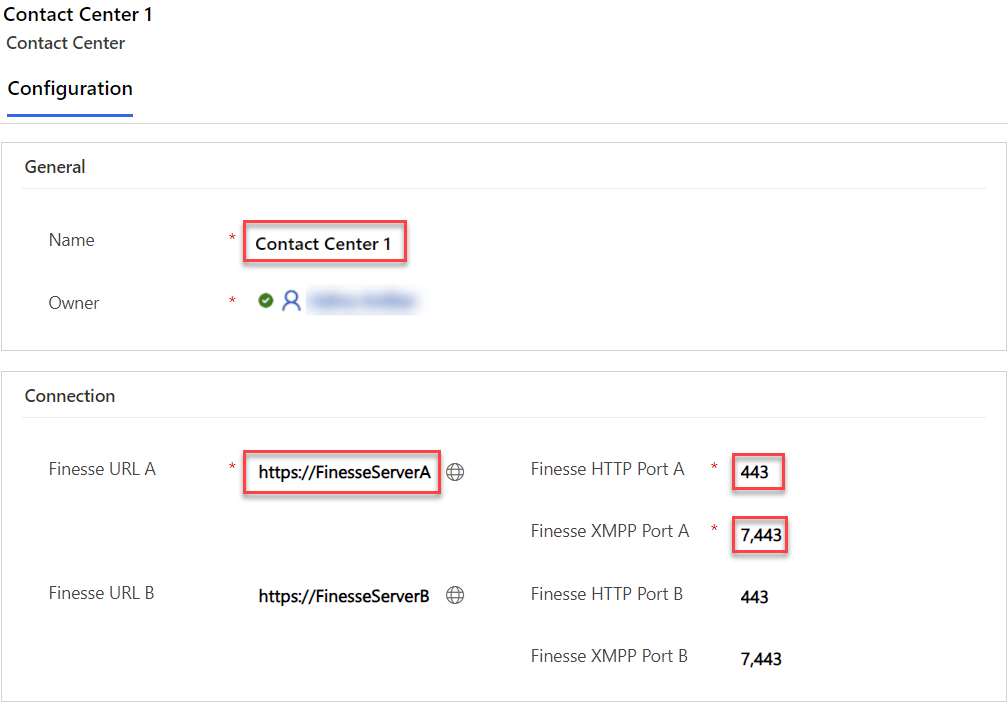This screenshot has height=705, width=1008.
Task: Click the Finesse XMPP Port A label
Action: pyautogui.click(x=610, y=531)
